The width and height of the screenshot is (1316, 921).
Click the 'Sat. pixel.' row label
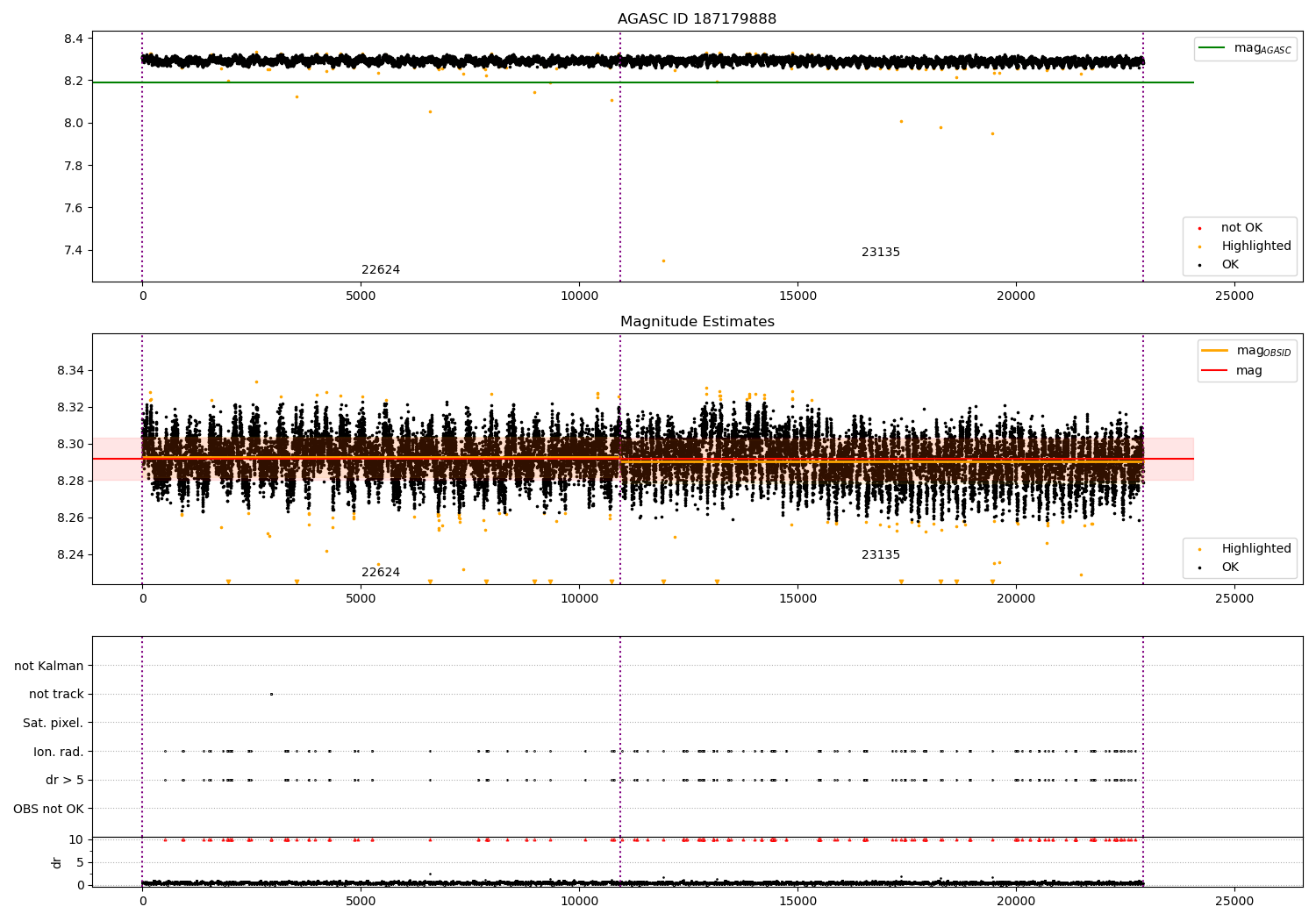[53, 724]
